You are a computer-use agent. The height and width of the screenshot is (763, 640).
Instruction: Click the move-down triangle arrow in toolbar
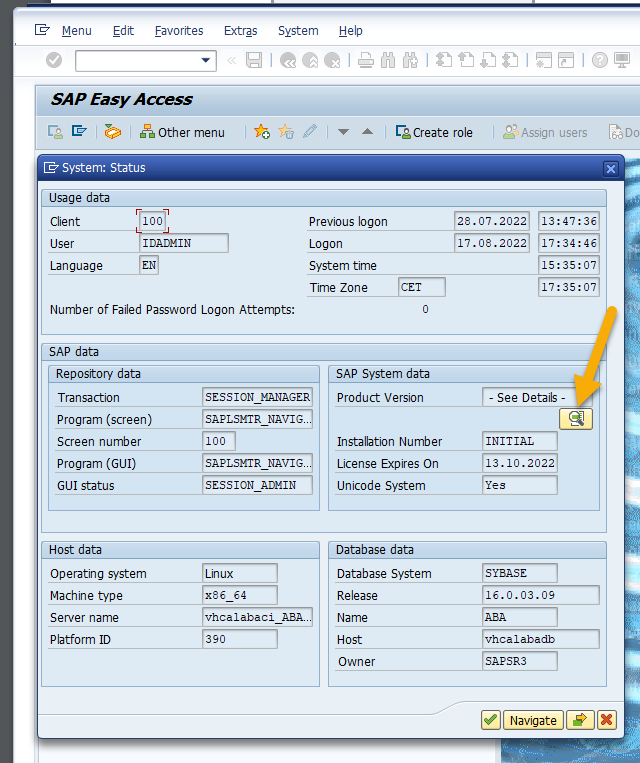point(343,132)
